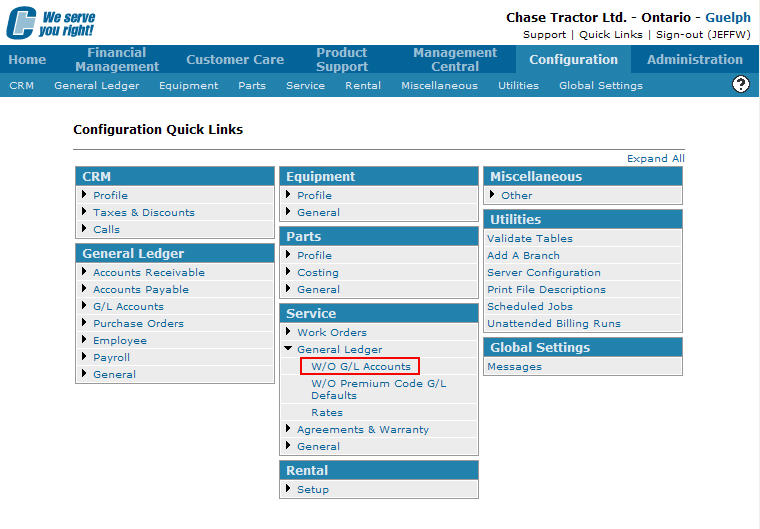
Task: Open Global Settings submenu item
Action: 601,86
